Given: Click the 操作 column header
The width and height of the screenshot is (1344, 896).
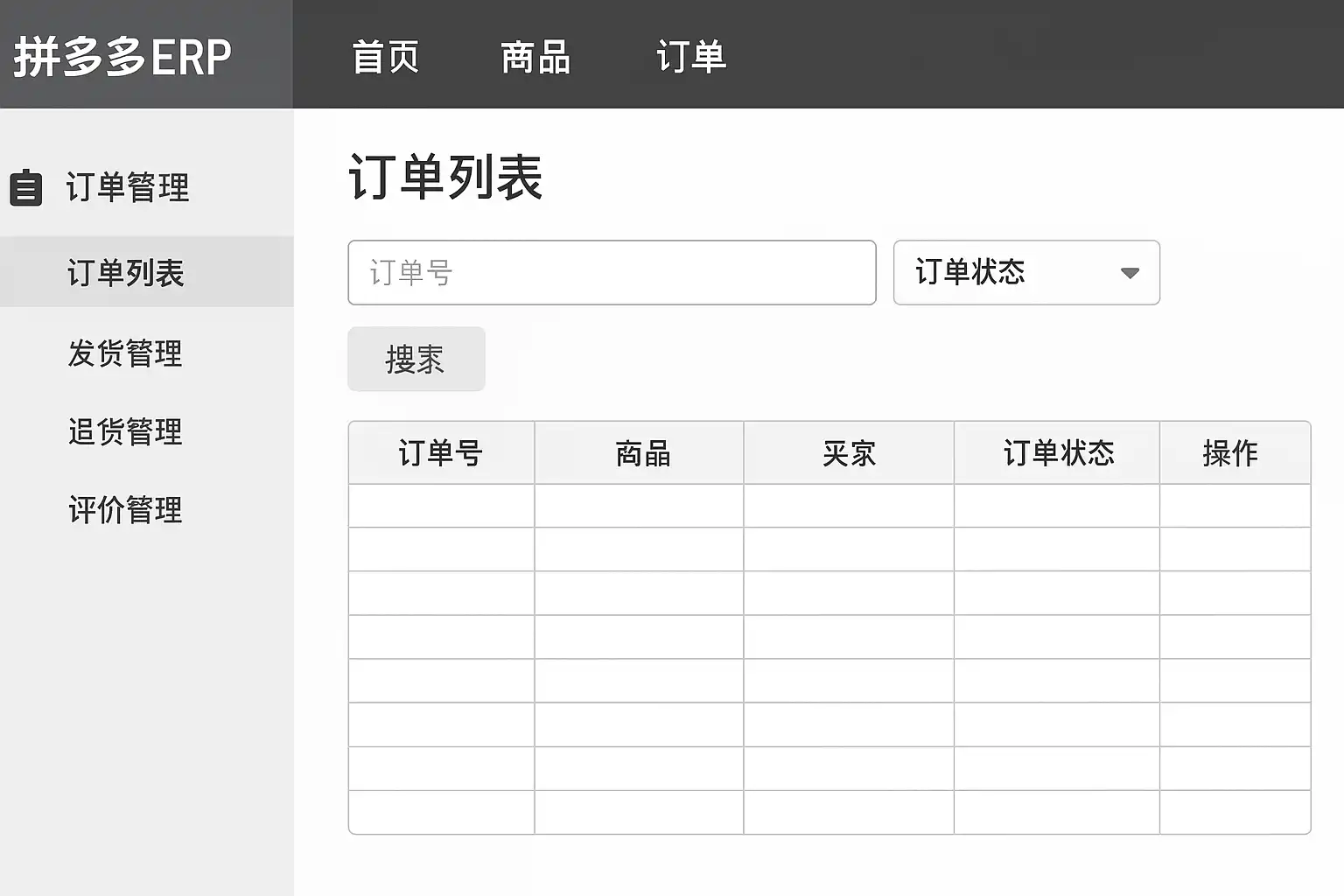Looking at the screenshot, I should coord(1231,453).
